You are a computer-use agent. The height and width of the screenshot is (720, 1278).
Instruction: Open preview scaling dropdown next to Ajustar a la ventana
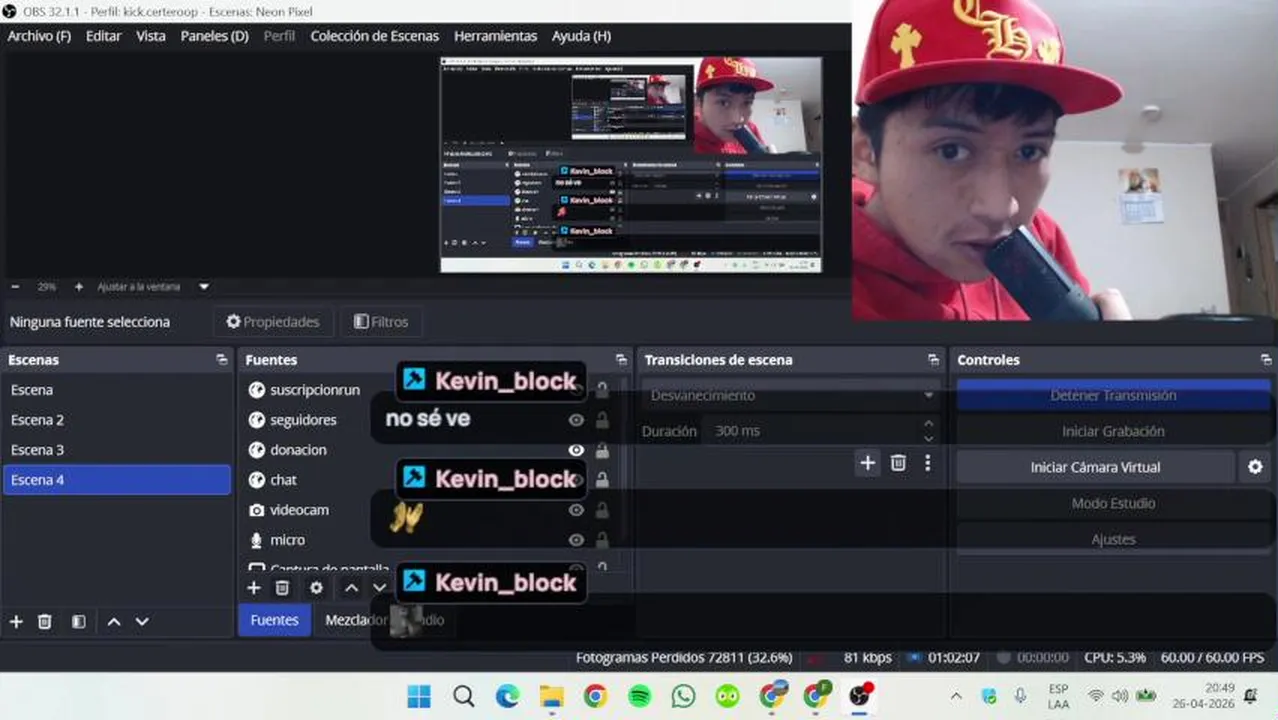[x=204, y=286]
